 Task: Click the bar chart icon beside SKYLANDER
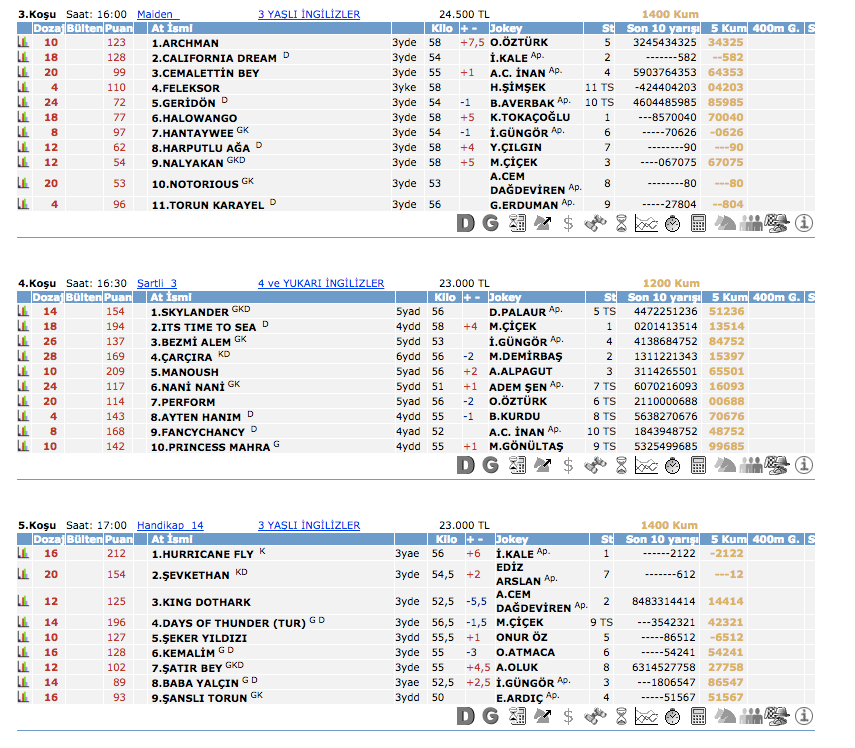coord(23,312)
